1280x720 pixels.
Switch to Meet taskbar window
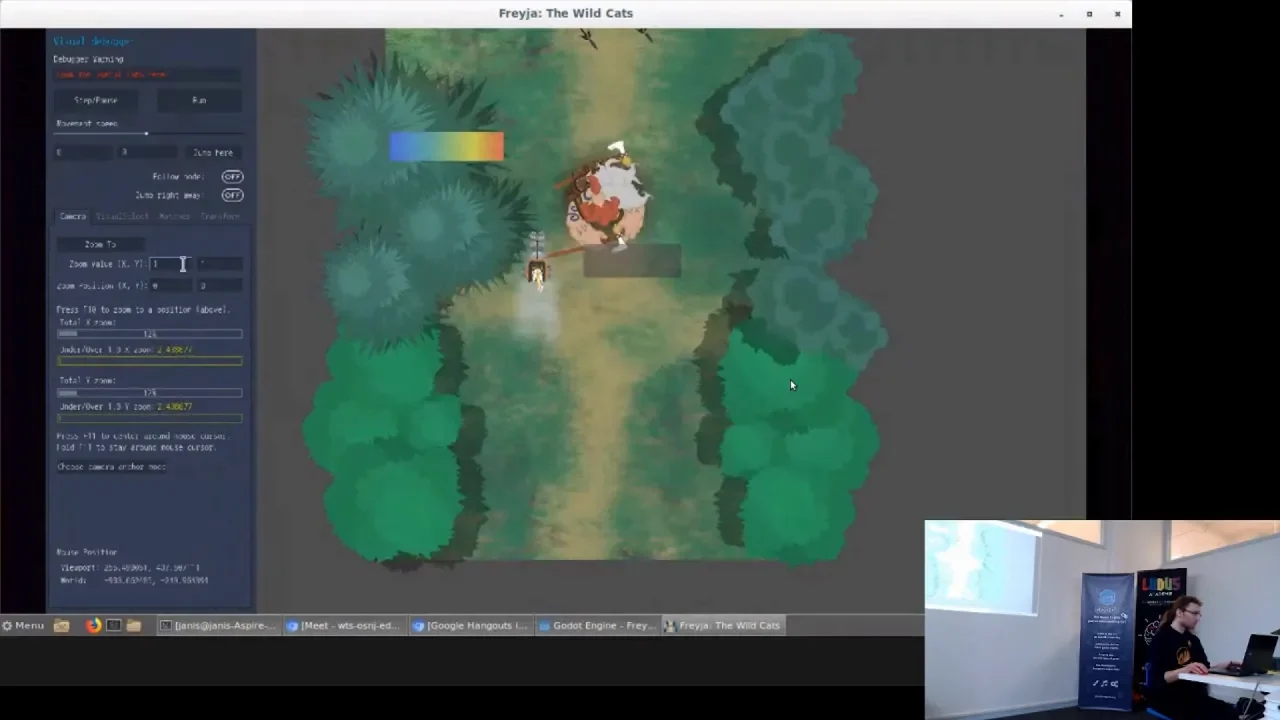[344, 625]
